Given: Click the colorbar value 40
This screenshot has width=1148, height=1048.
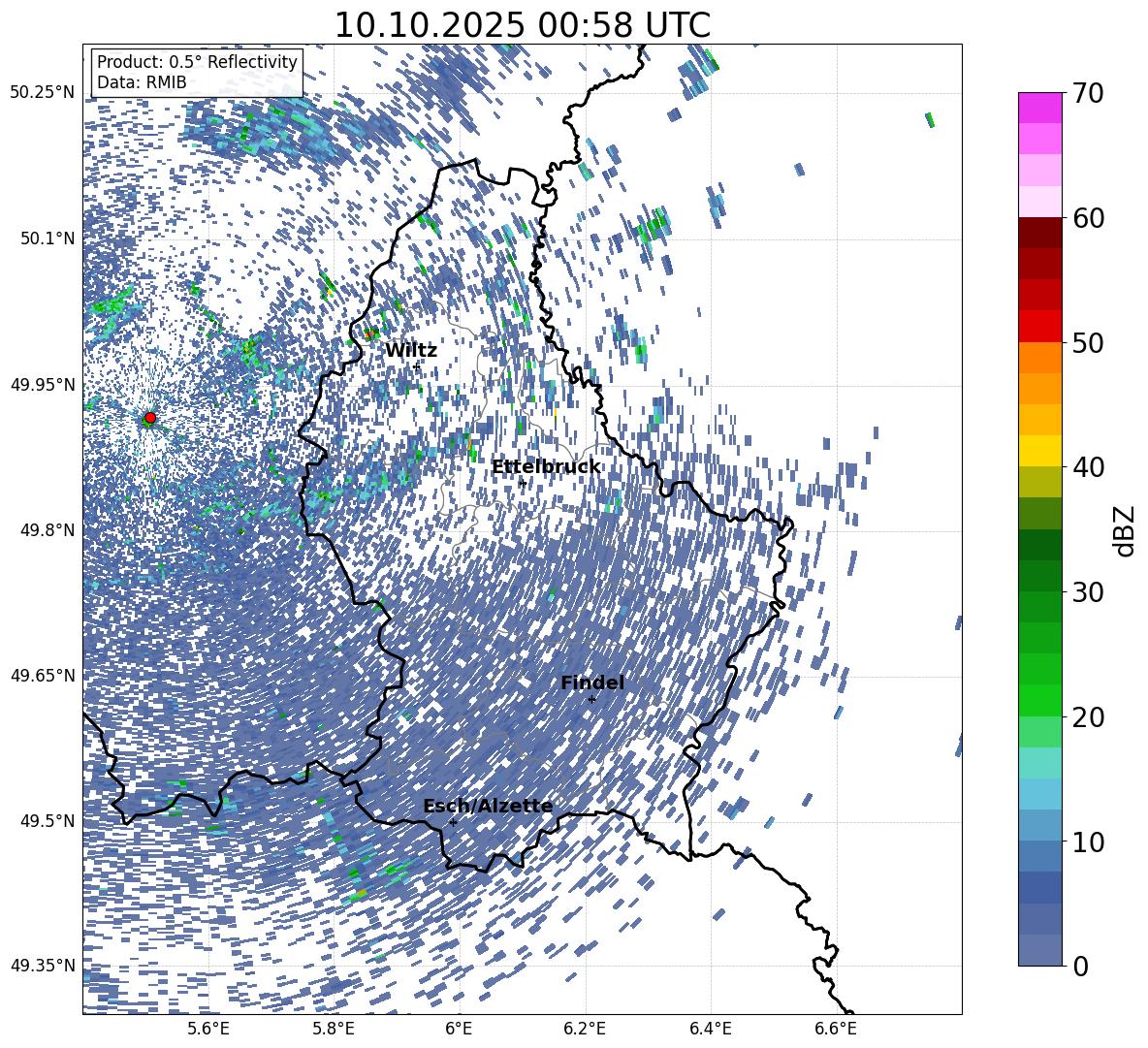Looking at the screenshot, I should pos(1088,467).
